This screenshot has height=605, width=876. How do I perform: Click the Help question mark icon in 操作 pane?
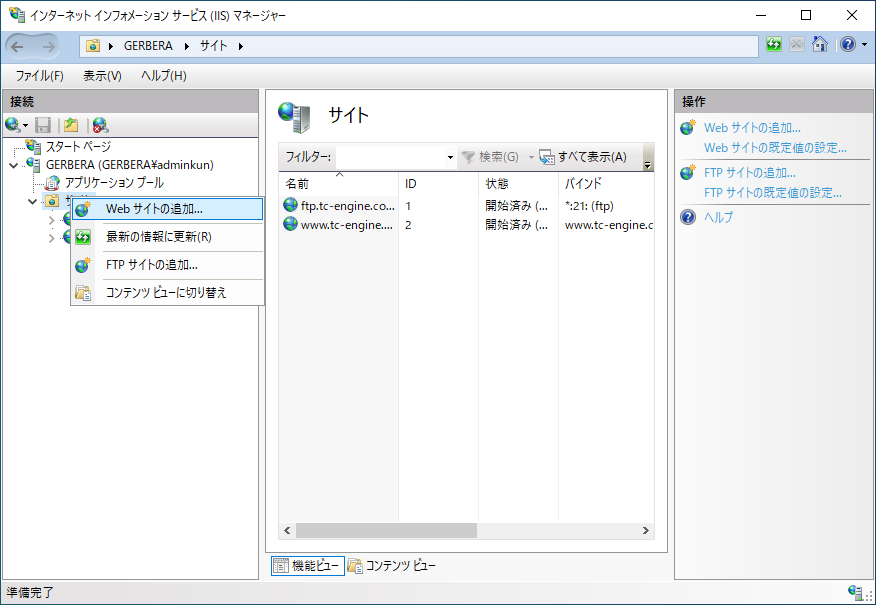688,217
